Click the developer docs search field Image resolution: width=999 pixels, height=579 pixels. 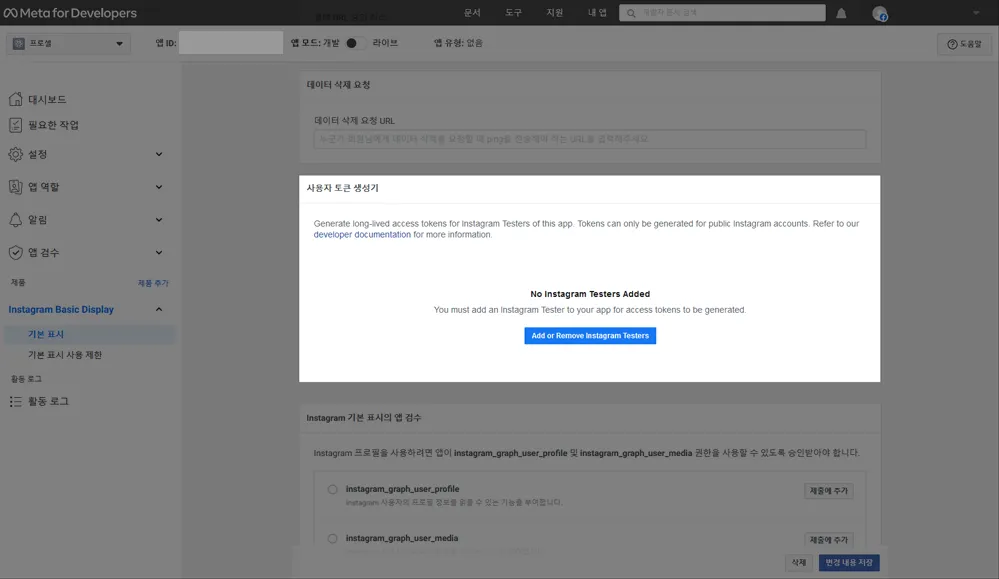722,13
